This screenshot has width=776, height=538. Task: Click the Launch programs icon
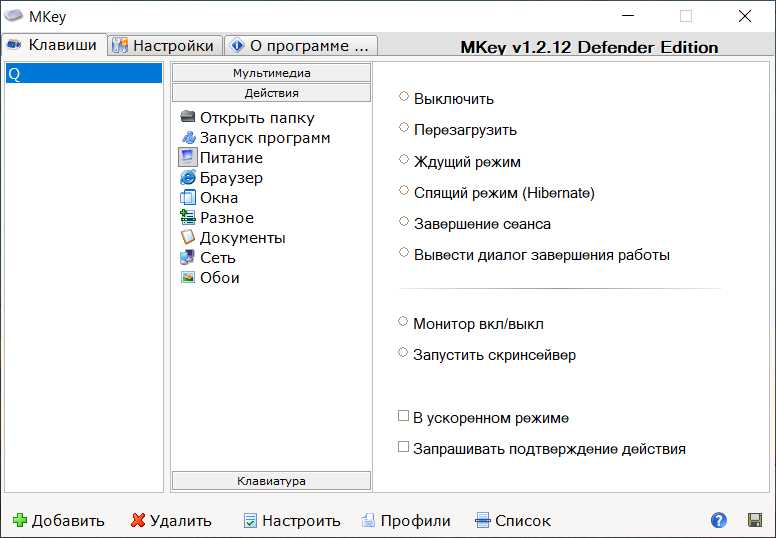click(x=188, y=137)
